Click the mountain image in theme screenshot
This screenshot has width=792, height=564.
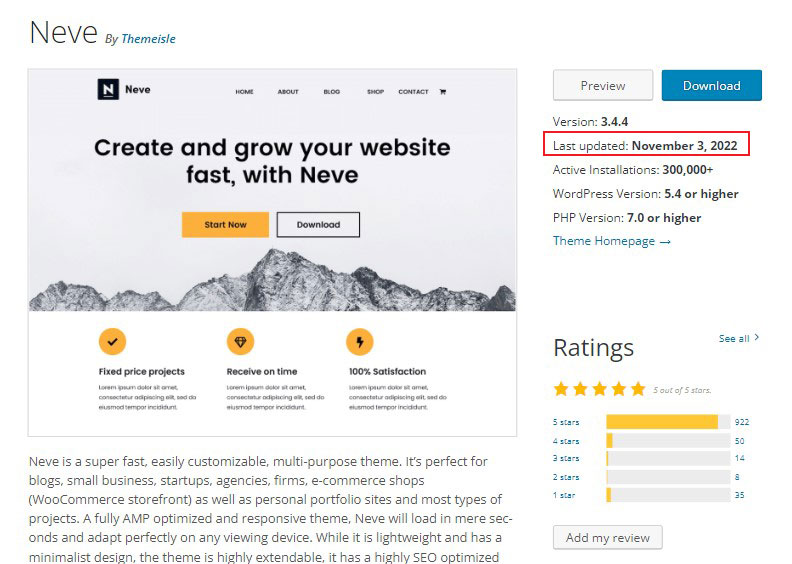(272, 280)
